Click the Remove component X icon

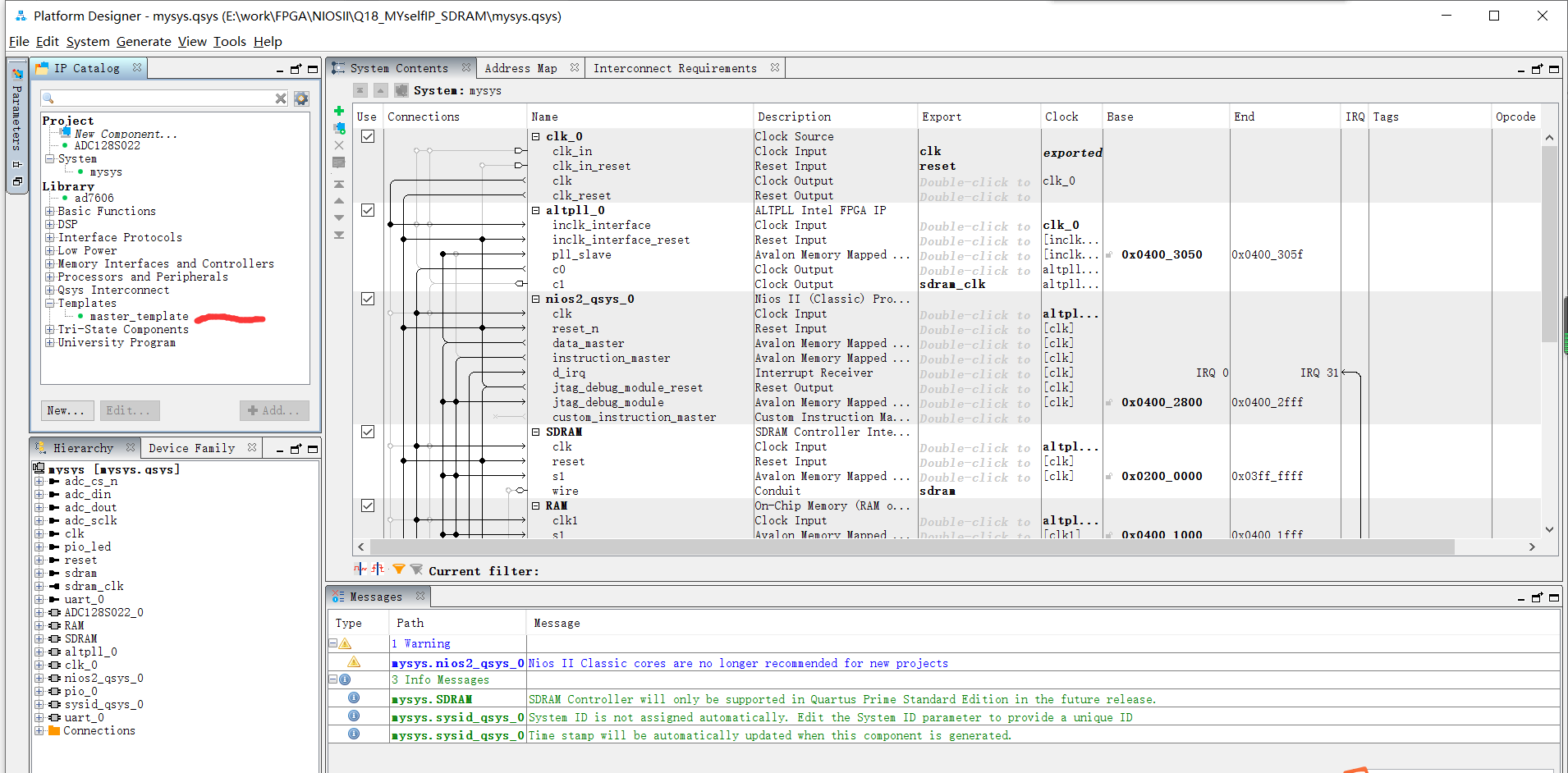pyautogui.click(x=339, y=144)
